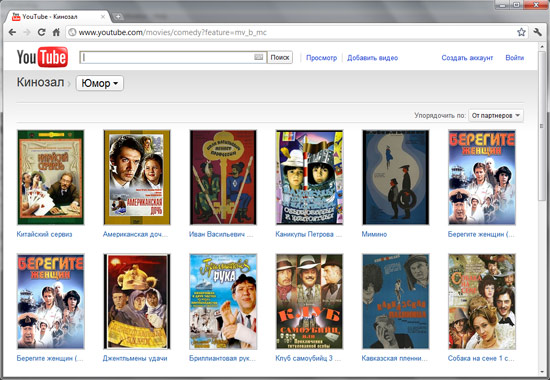
Task: Click the Войти sign-in link
Action: click(515, 58)
